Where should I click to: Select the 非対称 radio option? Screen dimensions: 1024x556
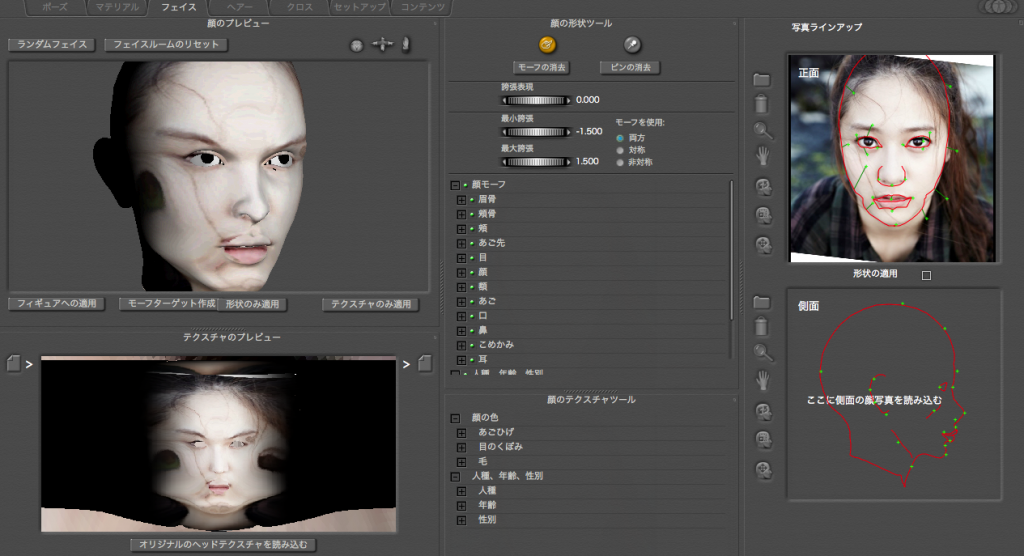[620, 162]
